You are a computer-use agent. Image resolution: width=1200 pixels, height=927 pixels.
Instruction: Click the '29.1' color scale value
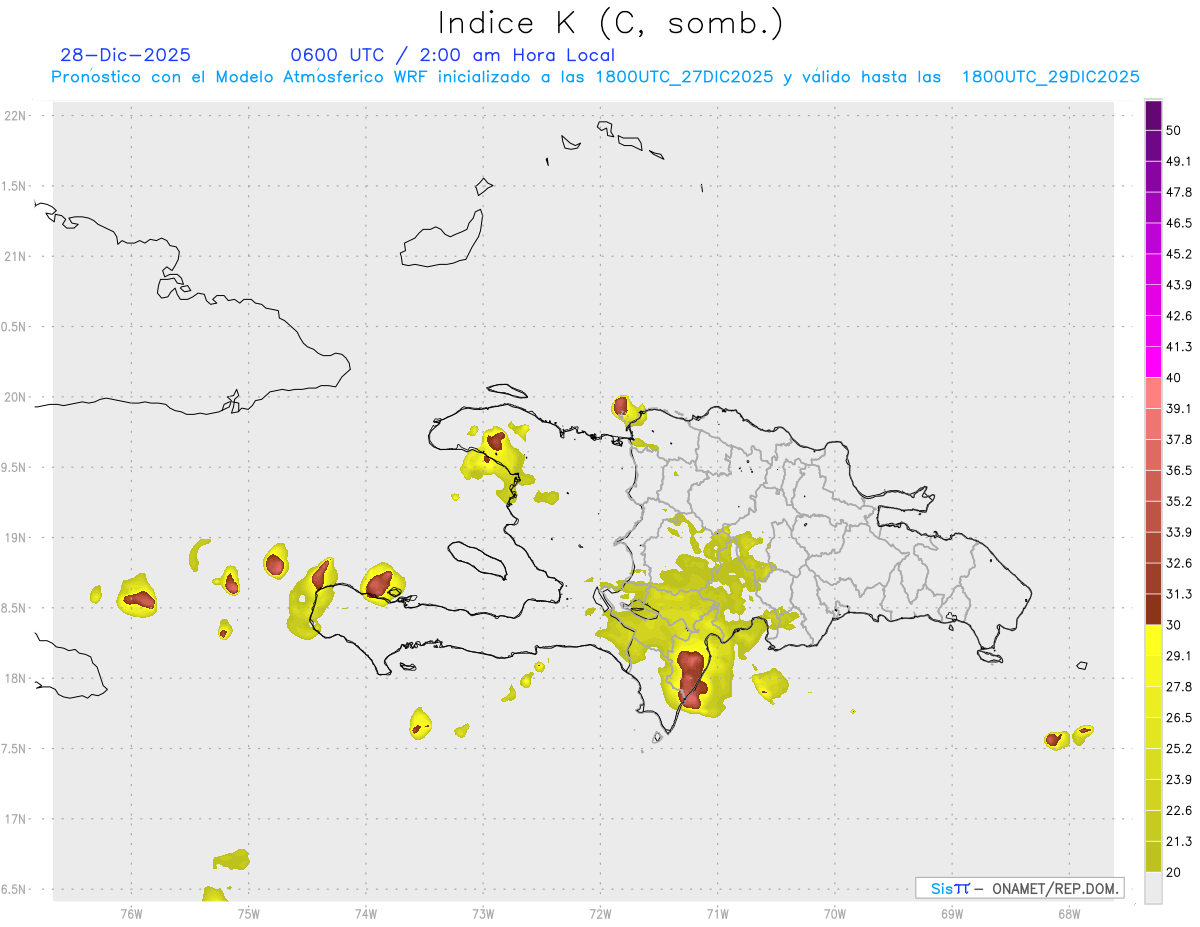tap(1179, 656)
